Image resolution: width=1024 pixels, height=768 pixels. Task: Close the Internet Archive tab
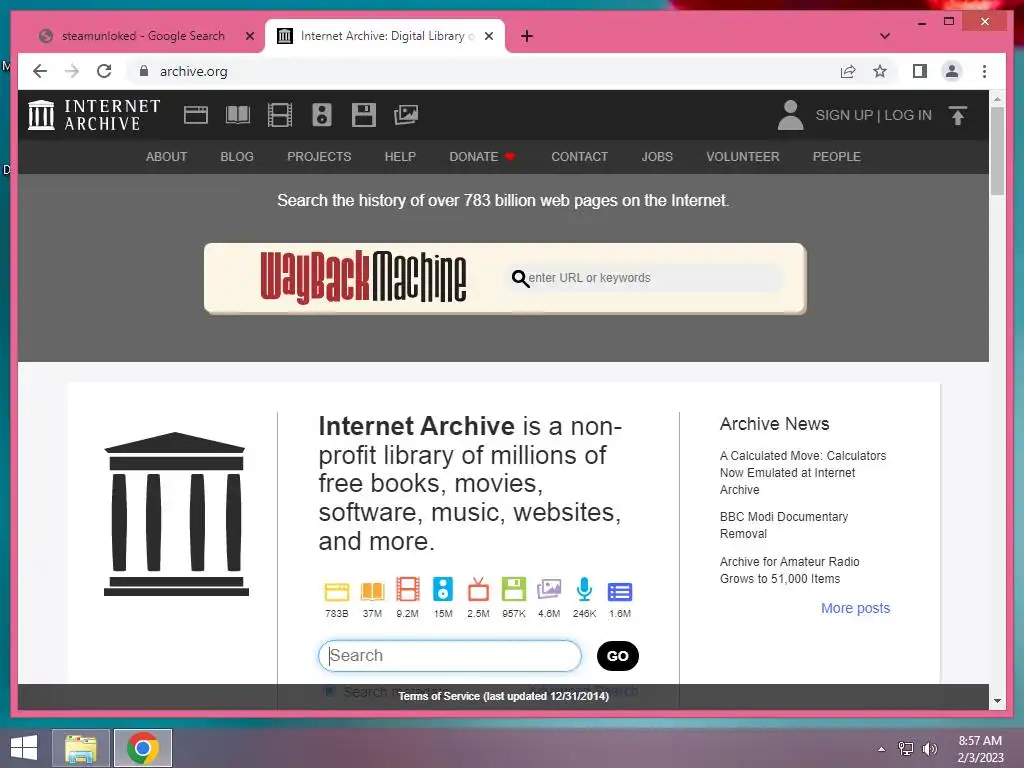coord(488,36)
